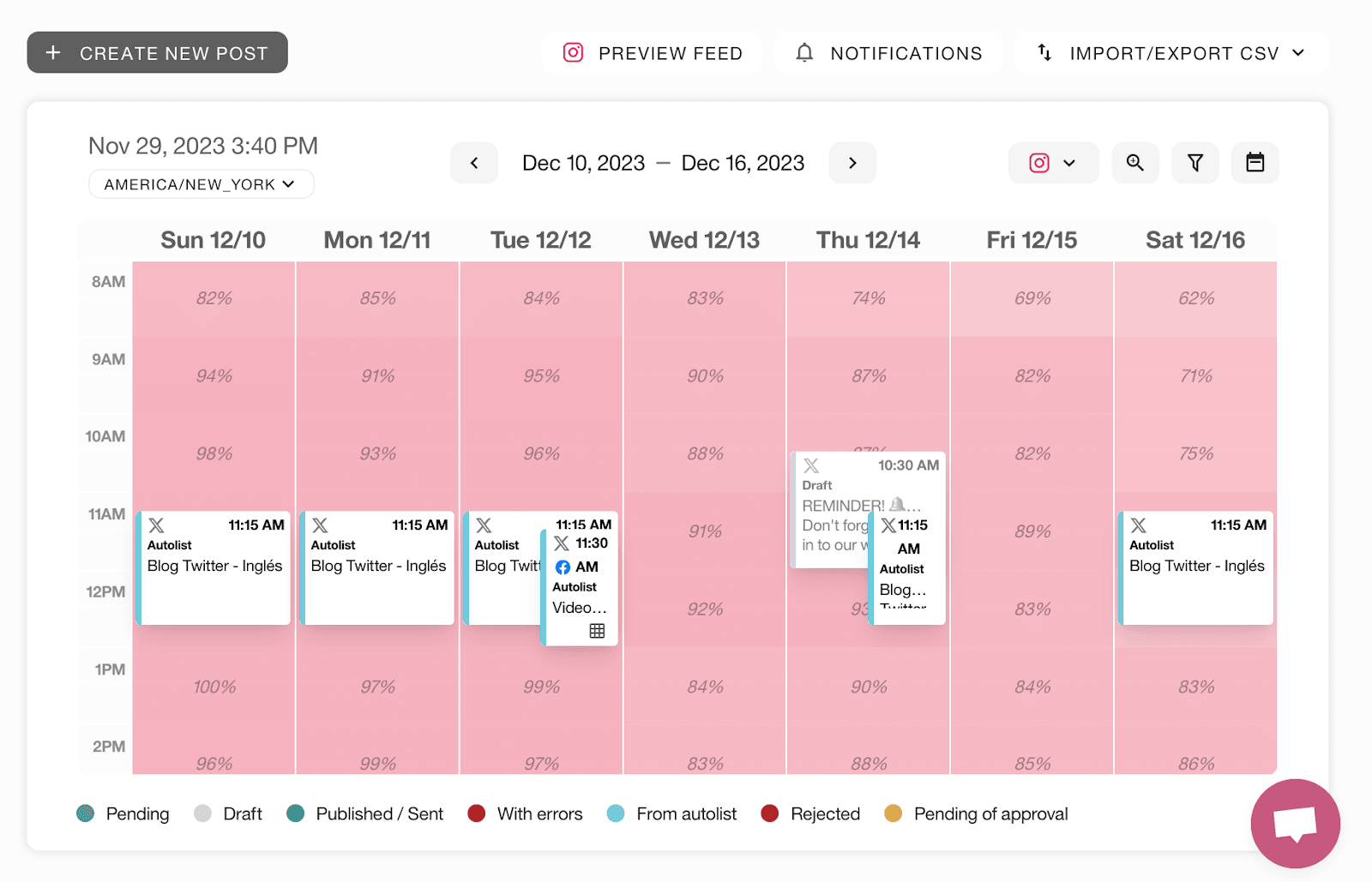Click the CREATE NEW POST button
Viewport: 1372px width, 882px height.
[x=157, y=52]
